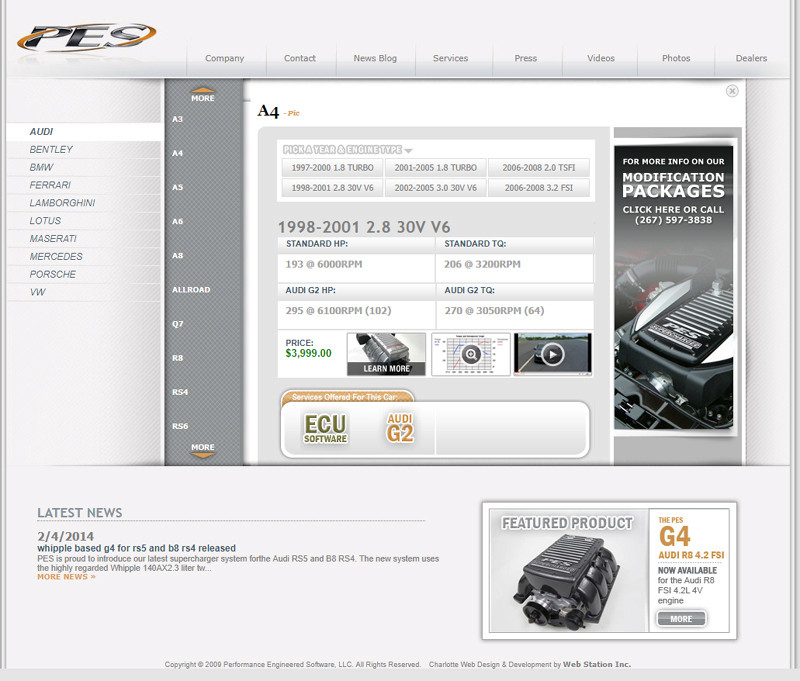The image size is (800, 681).
Task: Select 1998-2001 2.8 30V V6 engine
Action: (x=332, y=188)
